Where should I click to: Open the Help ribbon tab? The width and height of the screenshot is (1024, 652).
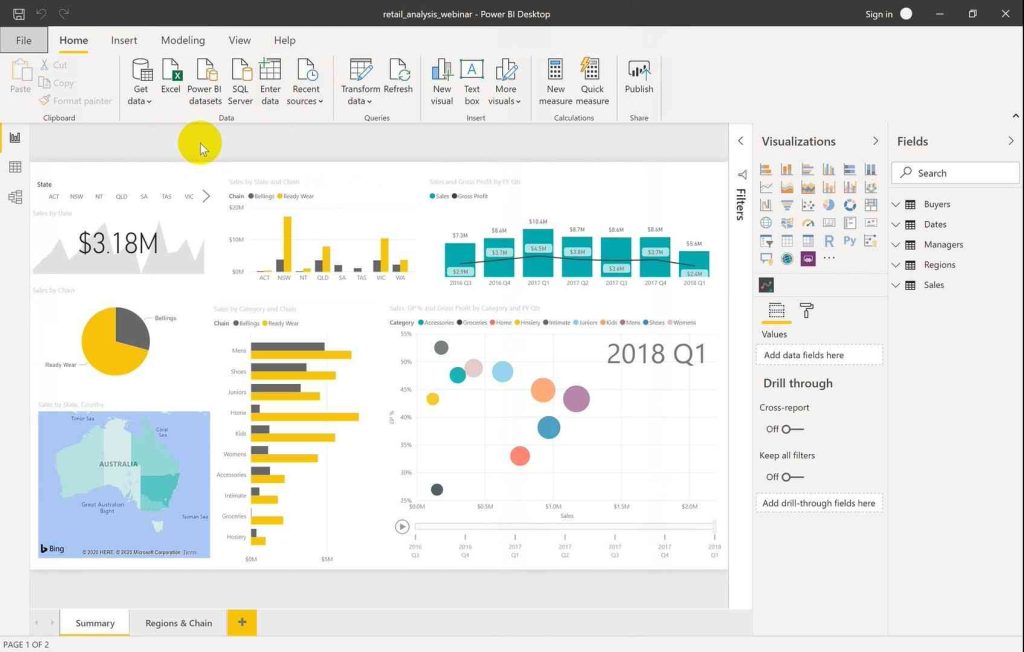[285, 40]
